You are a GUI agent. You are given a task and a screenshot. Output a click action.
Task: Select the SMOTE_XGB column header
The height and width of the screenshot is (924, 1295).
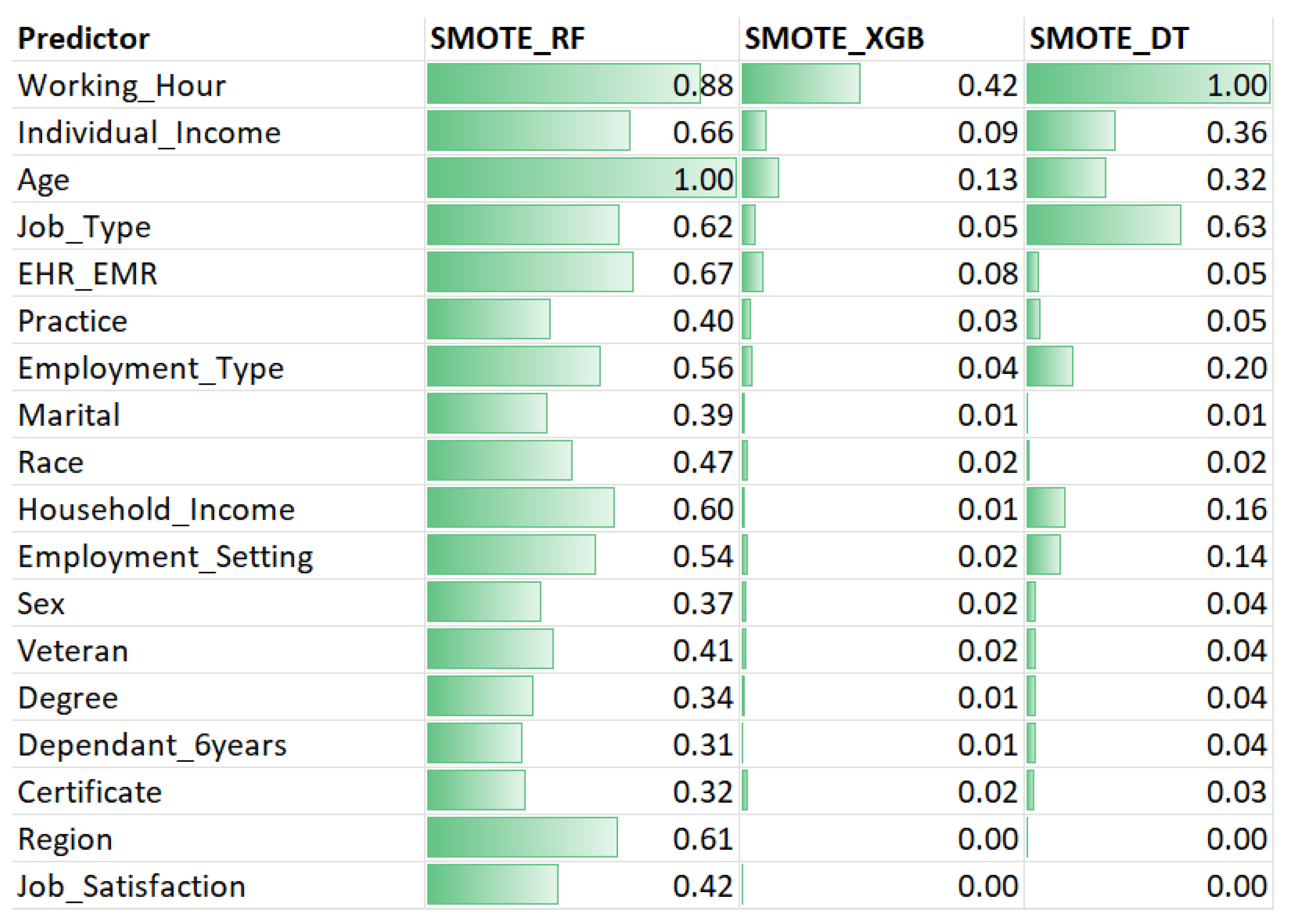tap(834, 39)
